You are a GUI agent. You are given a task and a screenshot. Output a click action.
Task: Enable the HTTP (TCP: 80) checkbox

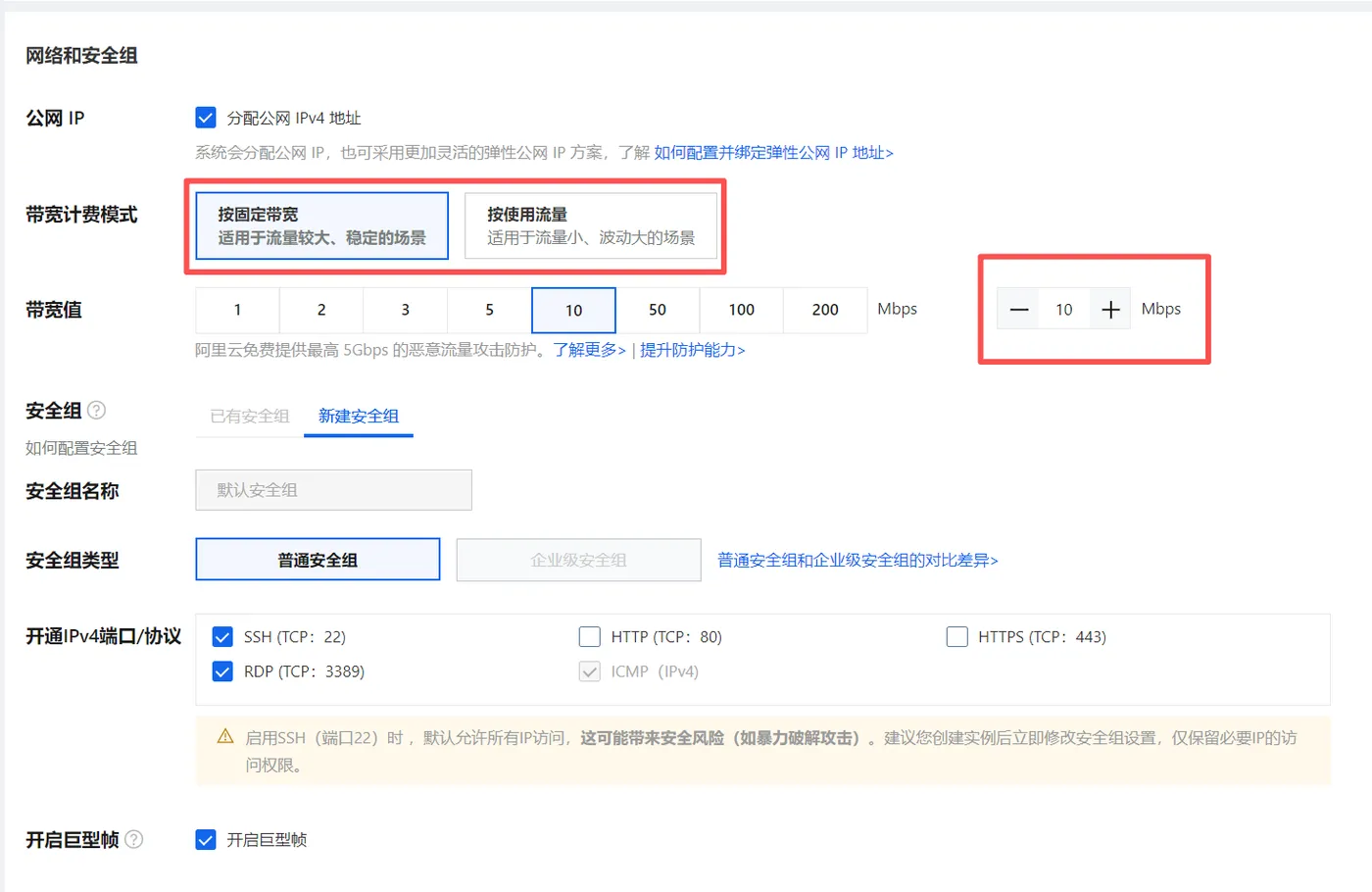[x=590, y=637]
